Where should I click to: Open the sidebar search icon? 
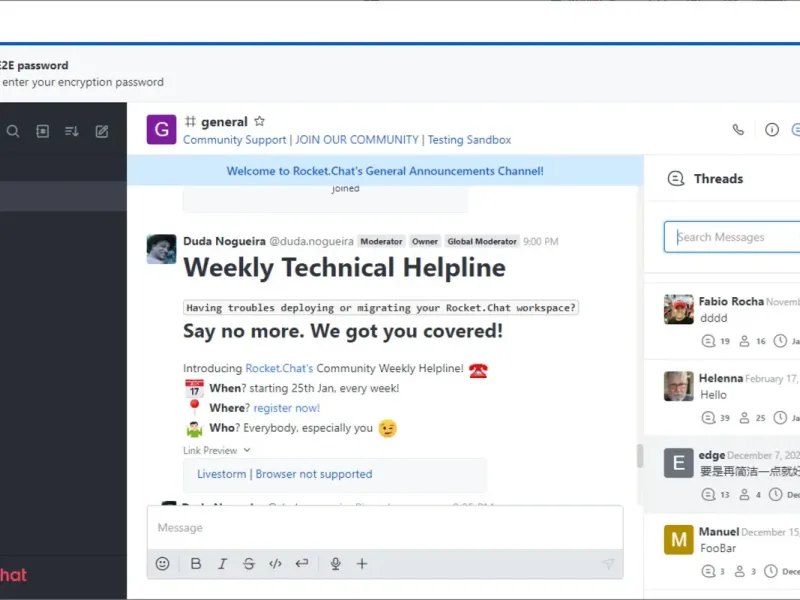[x=13, y=131]
